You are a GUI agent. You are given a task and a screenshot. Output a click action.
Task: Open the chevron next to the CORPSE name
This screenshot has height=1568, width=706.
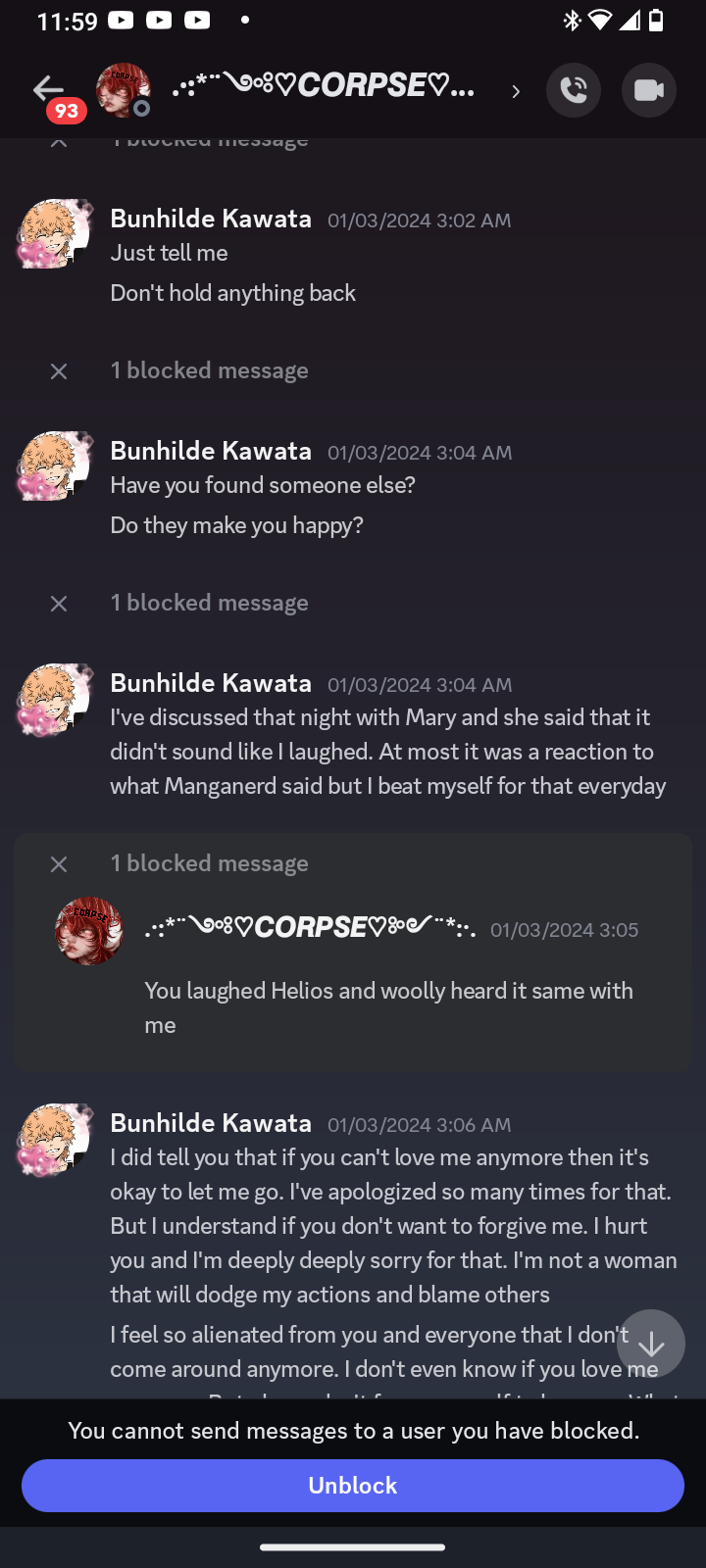click(x=516, y=91)
